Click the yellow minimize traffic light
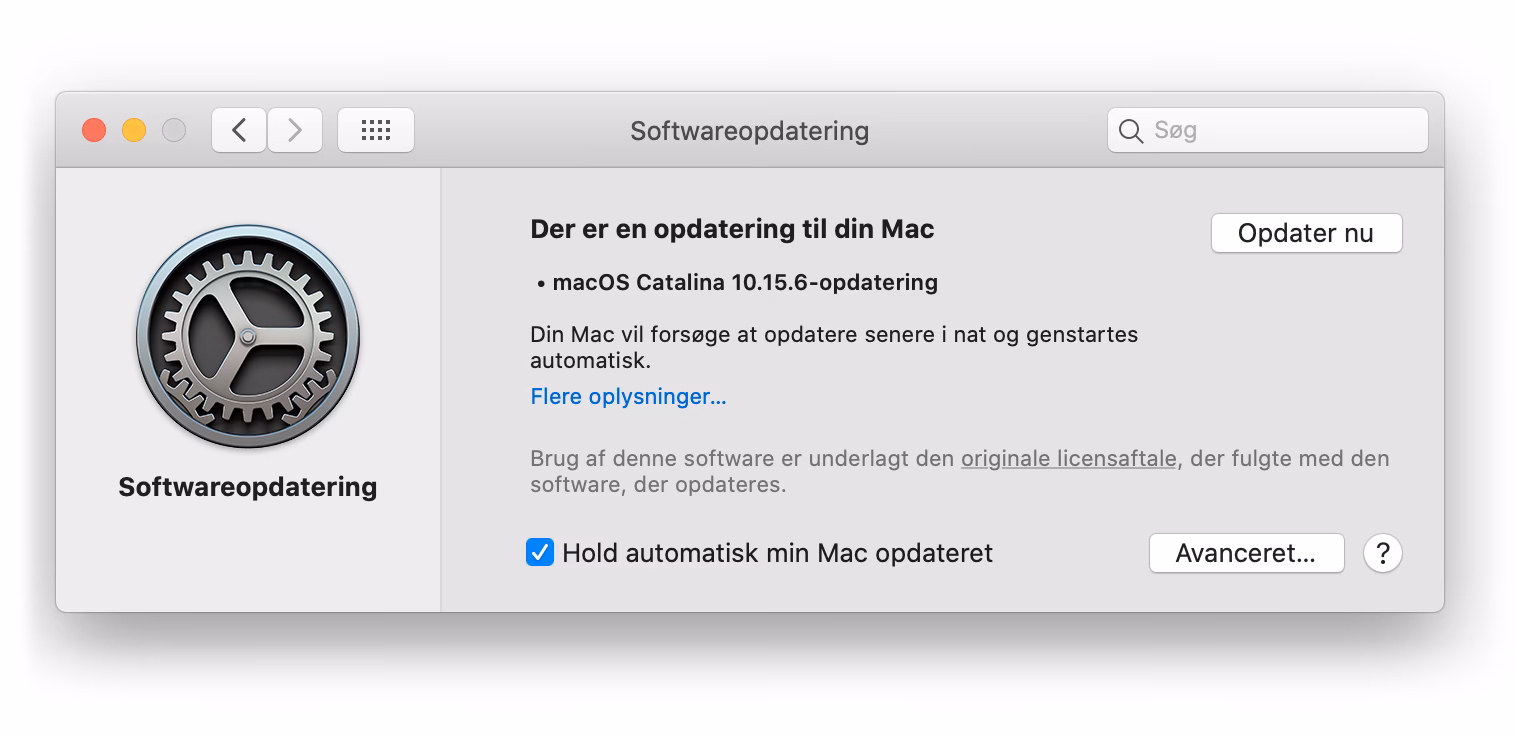This screenshot has height=736, width=1516. [134, 130]
